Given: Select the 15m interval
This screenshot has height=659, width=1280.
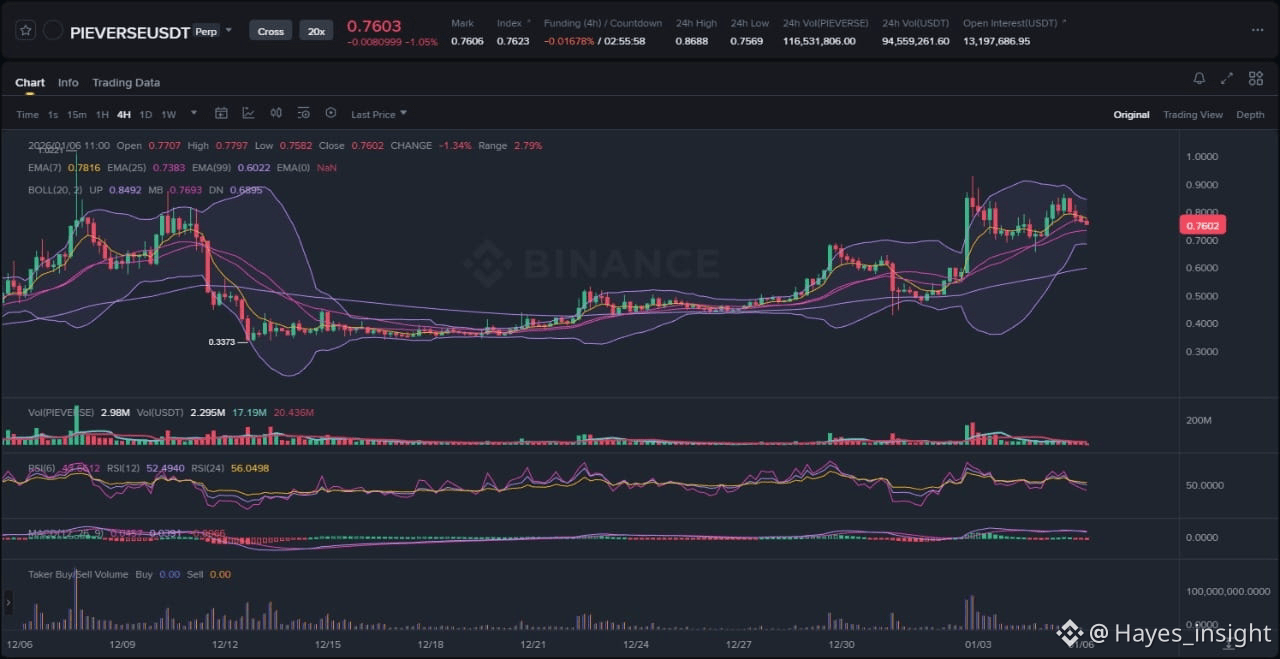Looking at the screenshot, I should (77, 114).
